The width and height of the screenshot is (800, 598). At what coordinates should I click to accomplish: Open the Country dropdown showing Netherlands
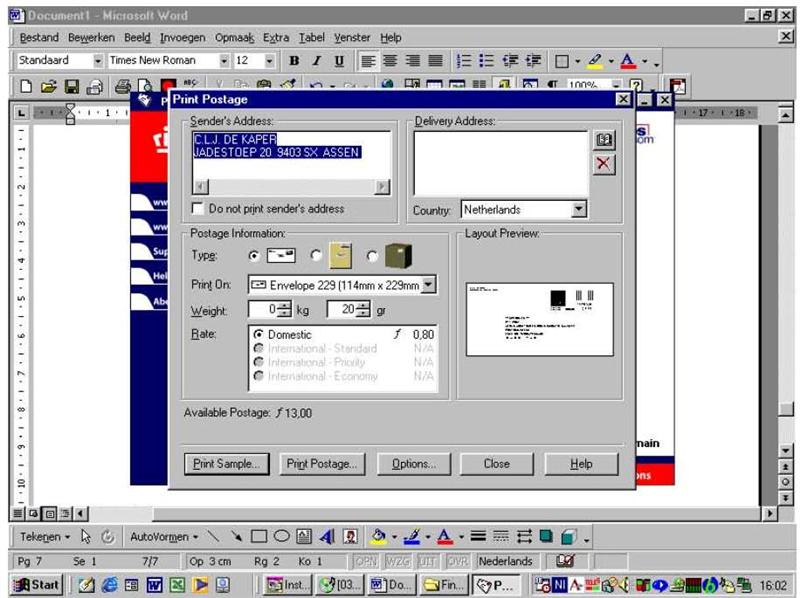pyautogui.click(x=578, y=209)
